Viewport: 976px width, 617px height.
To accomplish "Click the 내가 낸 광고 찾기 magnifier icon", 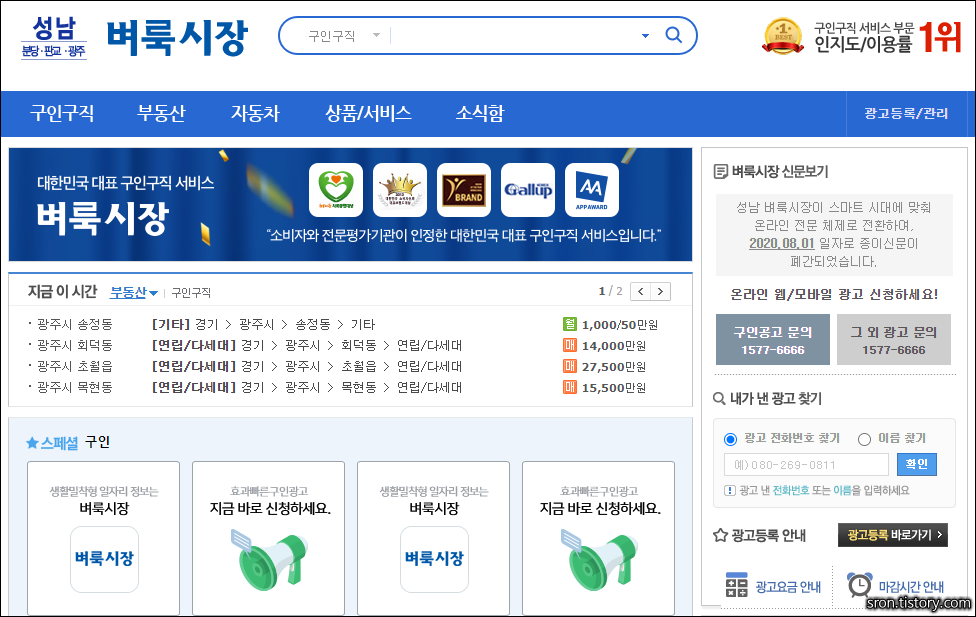I will [719, 398].
